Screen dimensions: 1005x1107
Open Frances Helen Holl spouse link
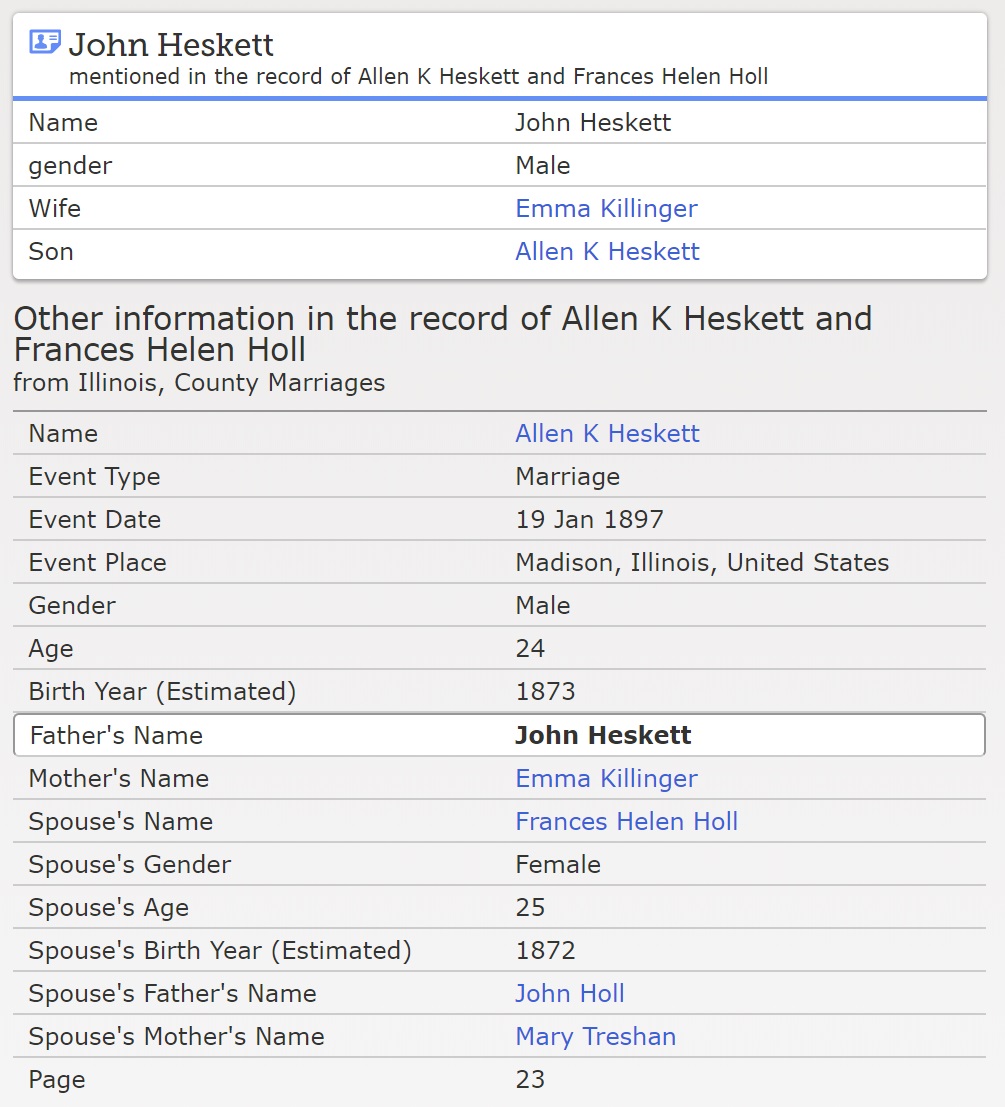pos(626,821)
